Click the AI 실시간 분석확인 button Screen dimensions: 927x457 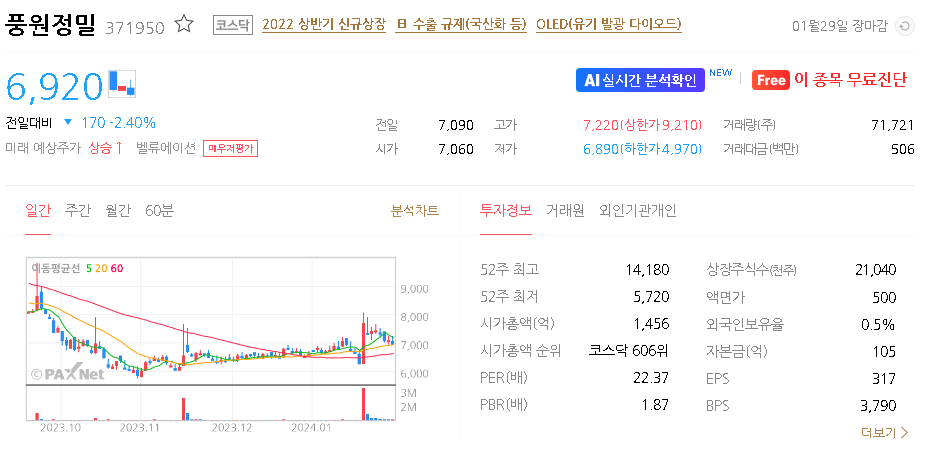tap(640, 80)
